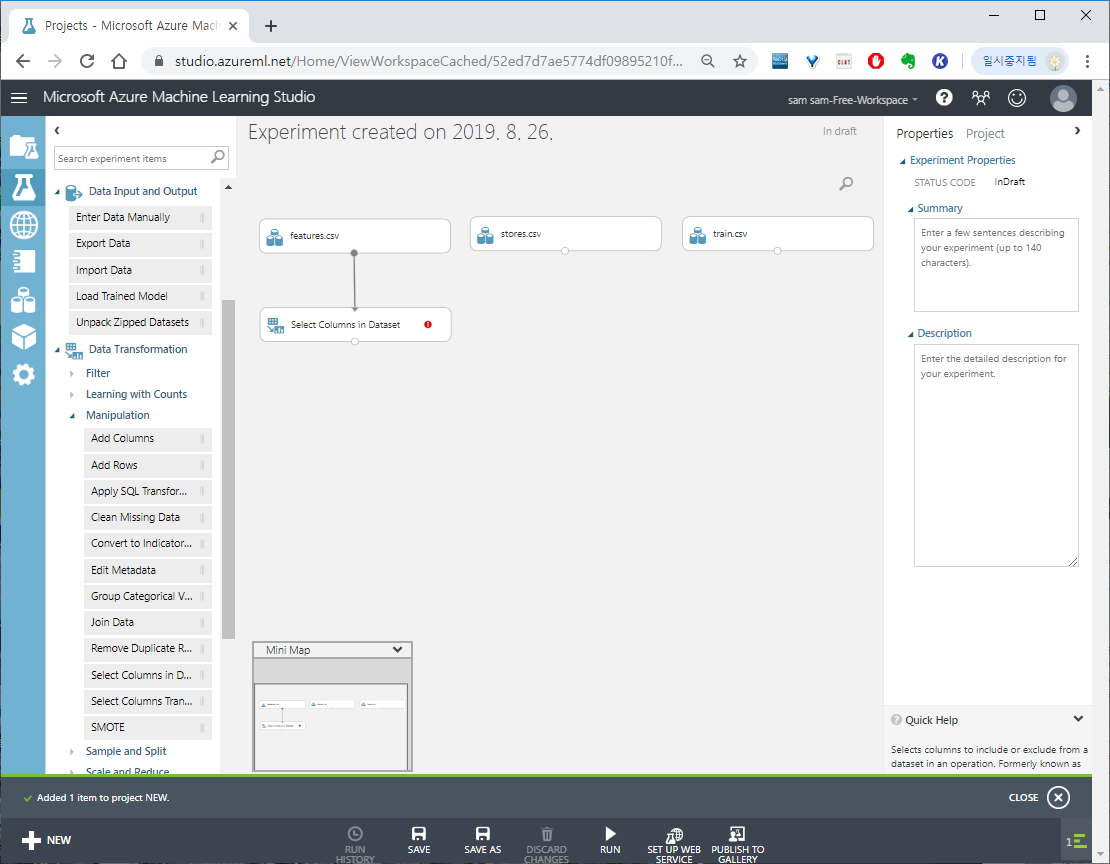Screen dimensions: 1110x864
Task: Select the train.csv dataset module
Action: 777,234
